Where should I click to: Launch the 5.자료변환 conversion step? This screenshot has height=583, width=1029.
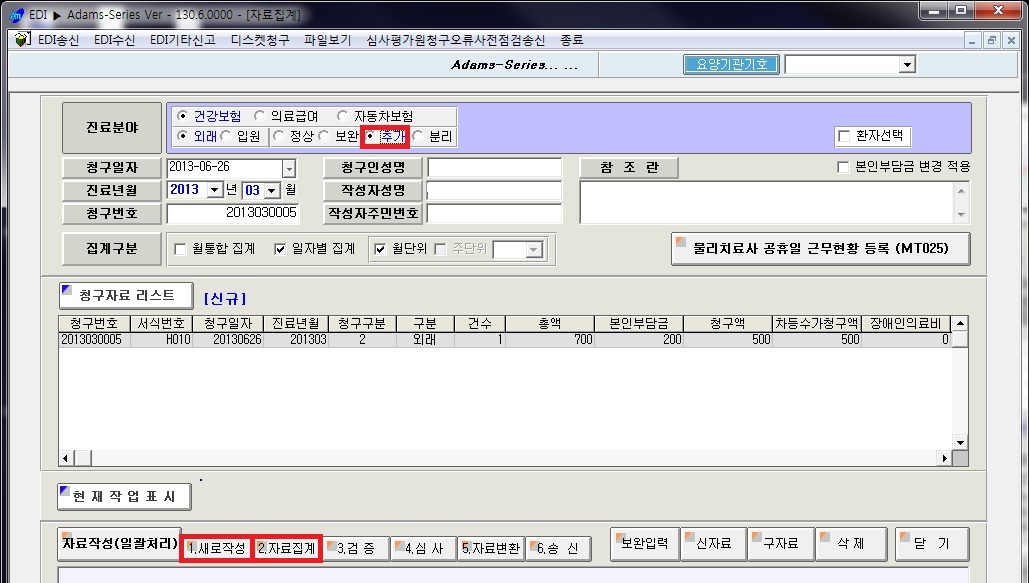491,548
